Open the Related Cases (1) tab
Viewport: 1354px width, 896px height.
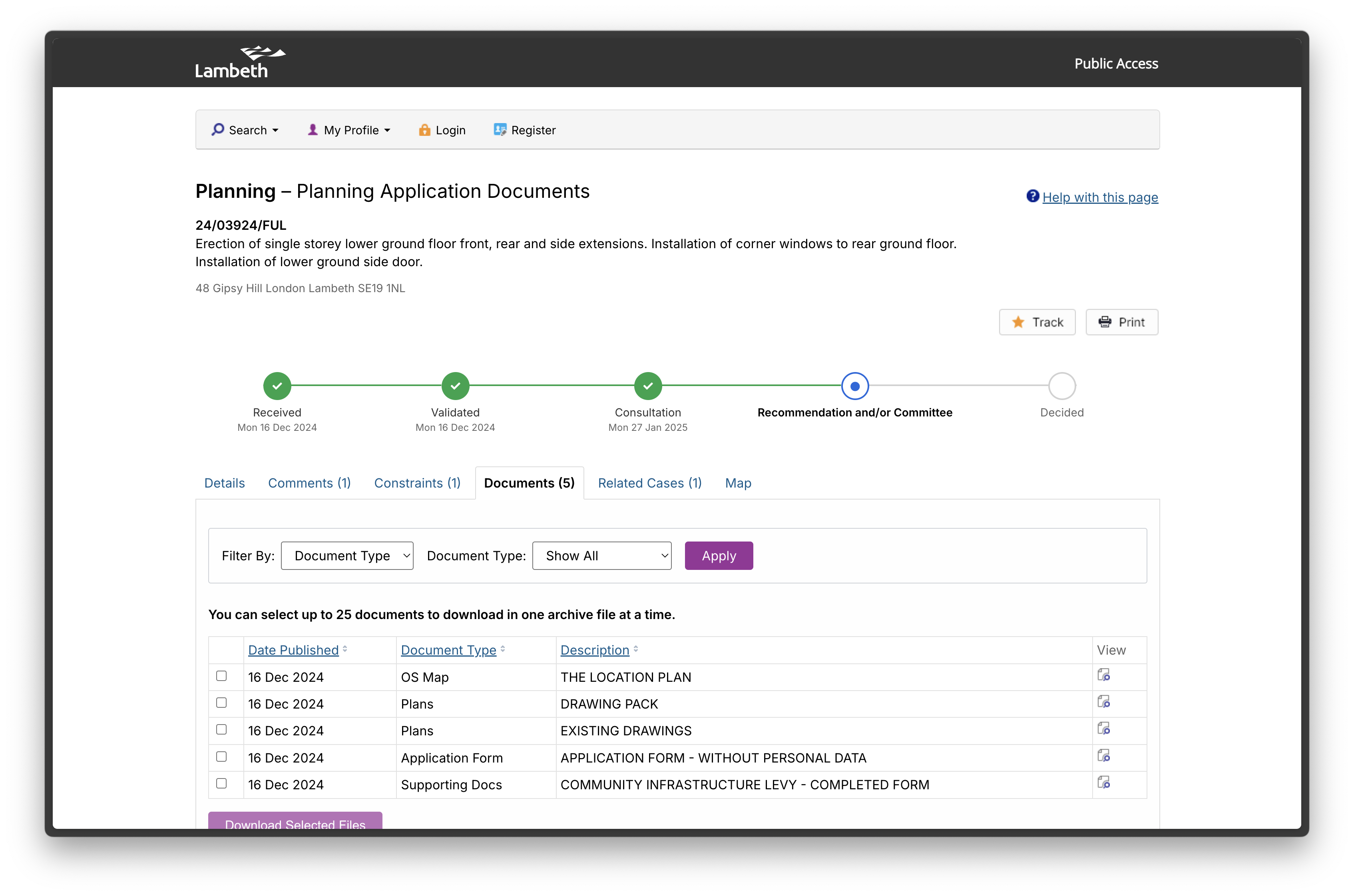point(649,484)
